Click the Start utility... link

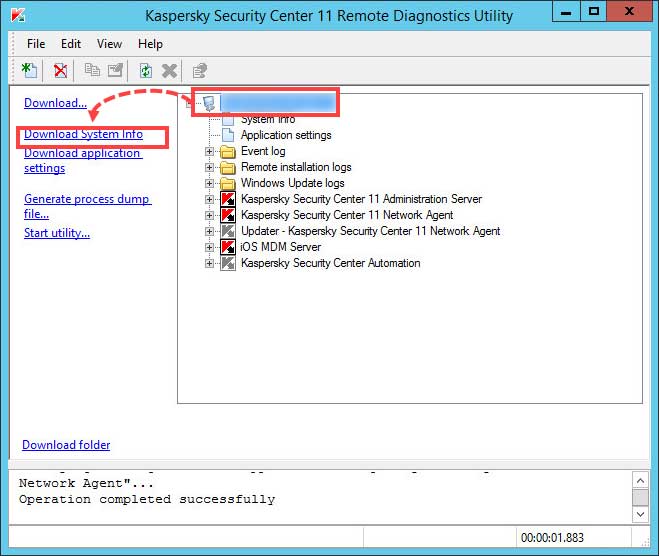coord(57,233)
